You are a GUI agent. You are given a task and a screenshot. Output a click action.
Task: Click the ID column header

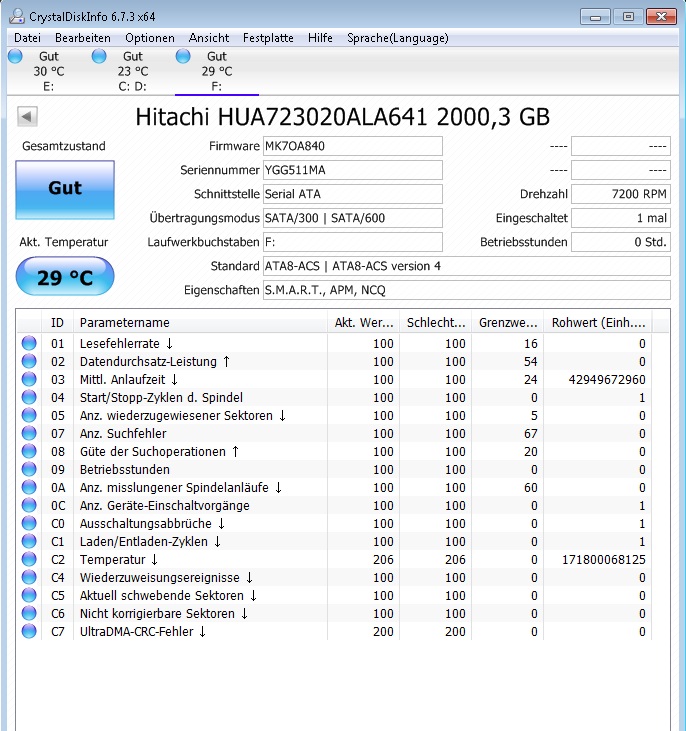coord(57,323)
